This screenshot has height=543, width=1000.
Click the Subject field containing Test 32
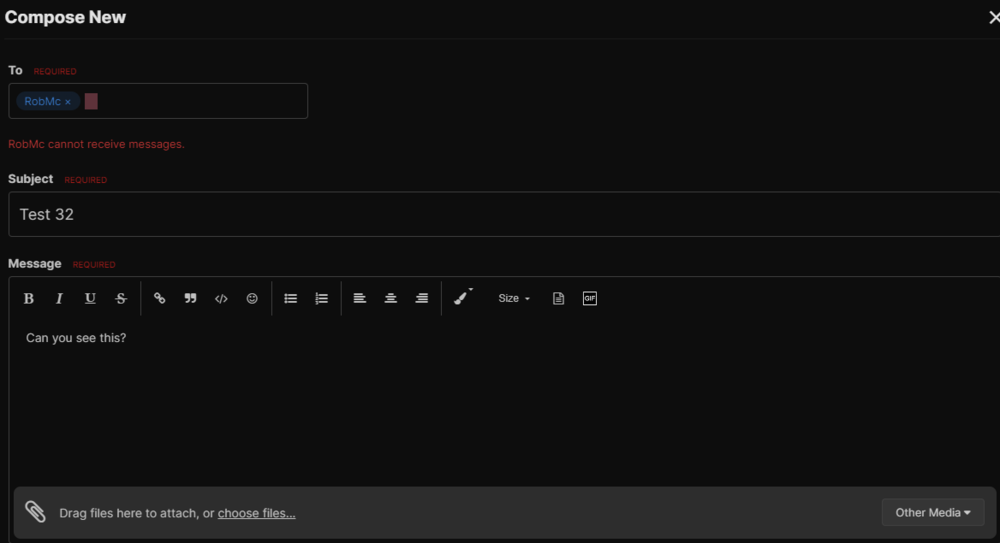coord(500,214)
